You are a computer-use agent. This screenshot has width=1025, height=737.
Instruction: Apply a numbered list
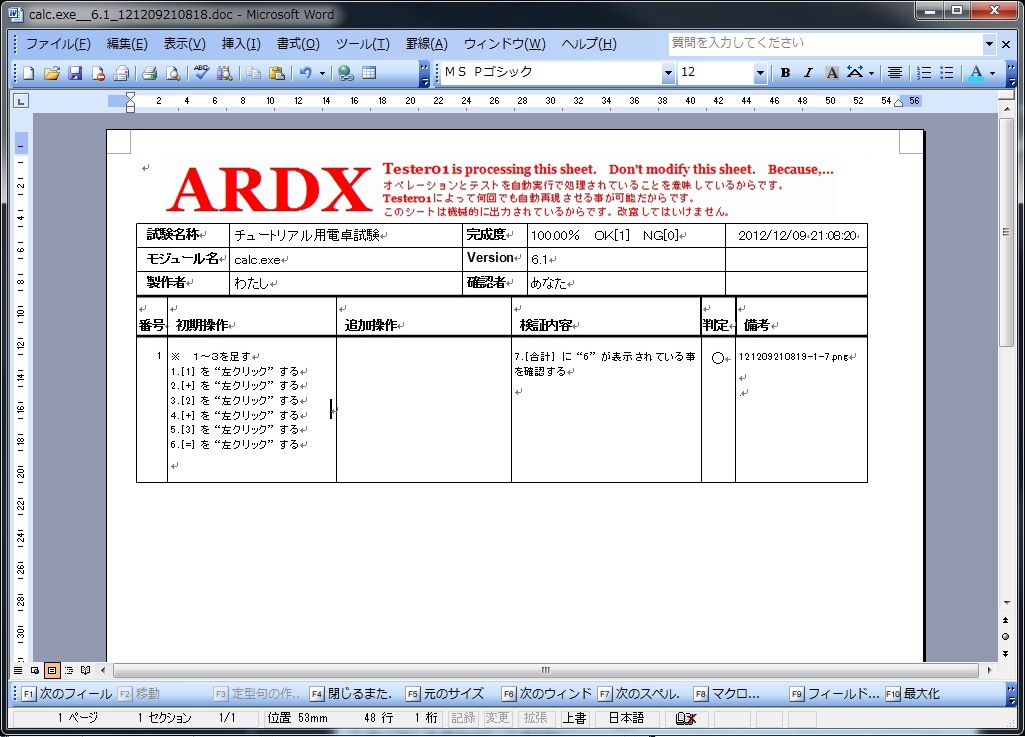click(x=924, y=73)
